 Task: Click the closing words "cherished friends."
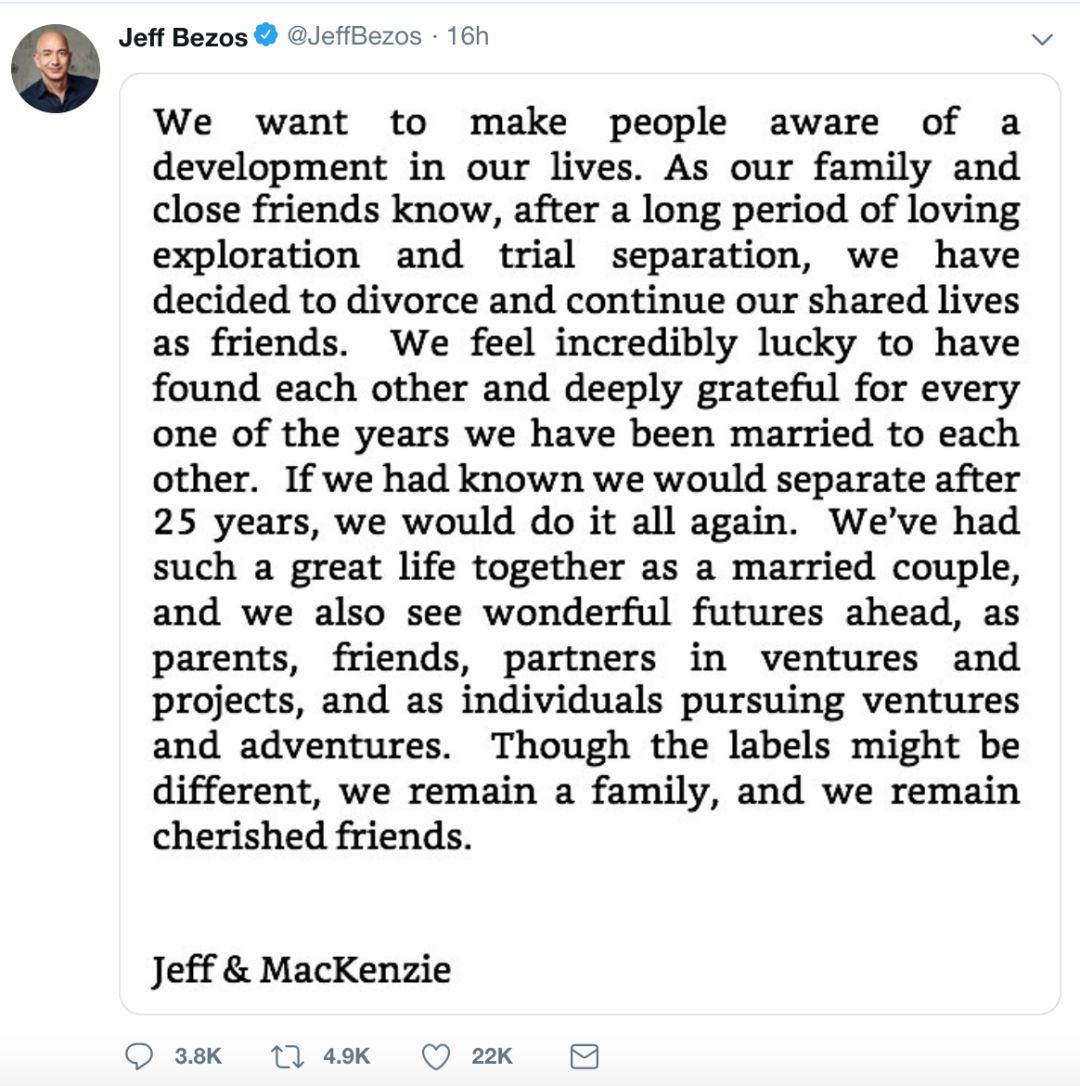[311, 836]
